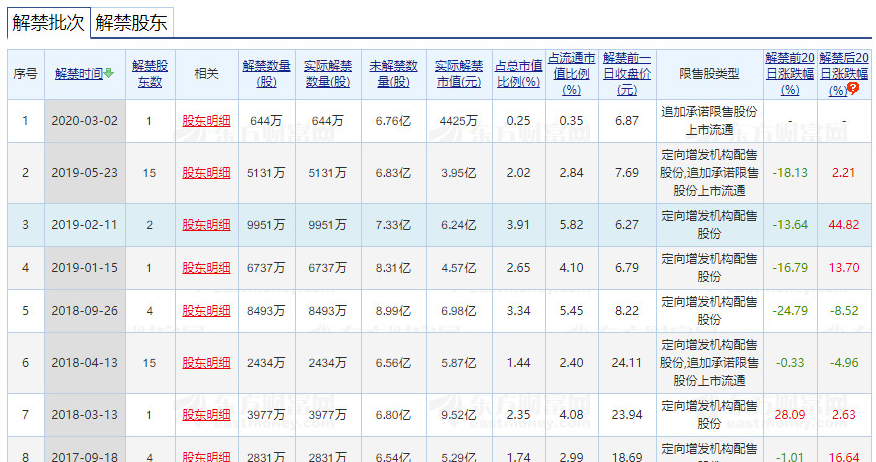
Task: Click 实际解禁市值(元) column header
Action: click(x=459, y=74)
